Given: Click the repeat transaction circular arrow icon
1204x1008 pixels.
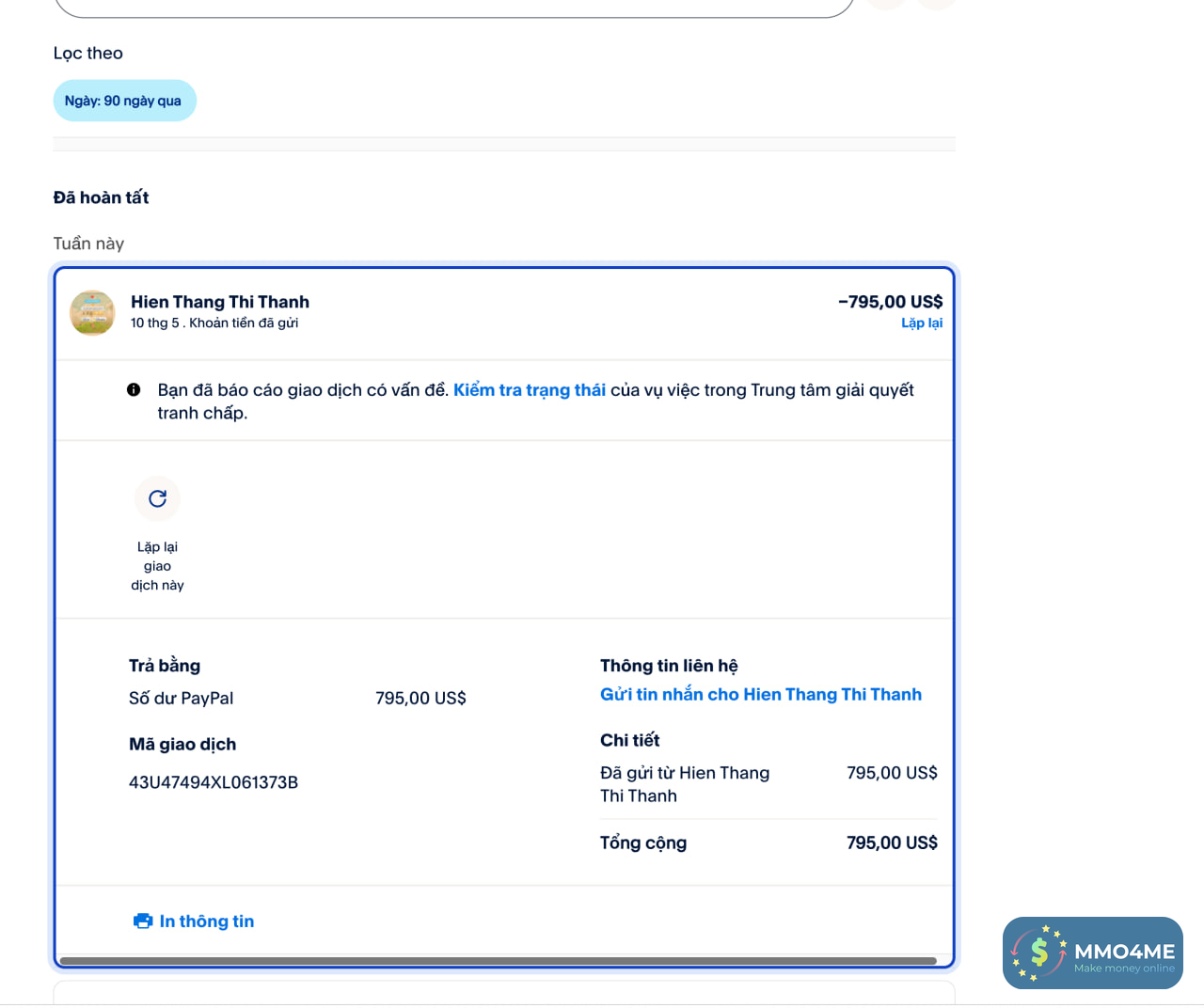Looking at the screenshot, I should point(157,498).
